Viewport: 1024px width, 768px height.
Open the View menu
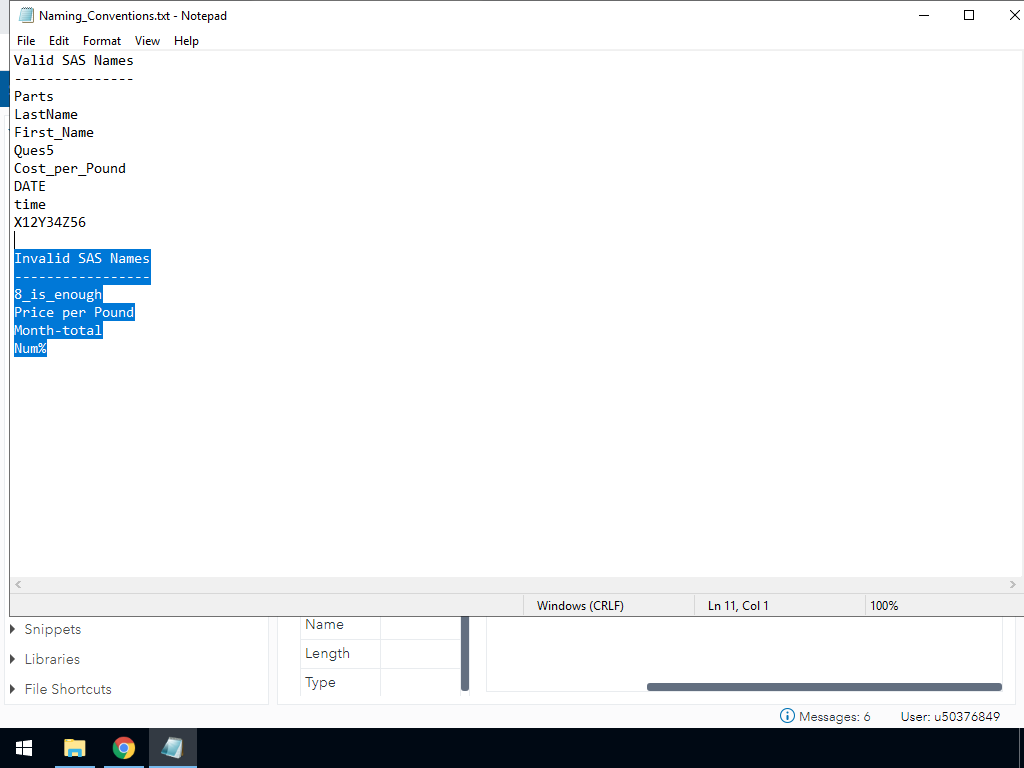(147, 41)
